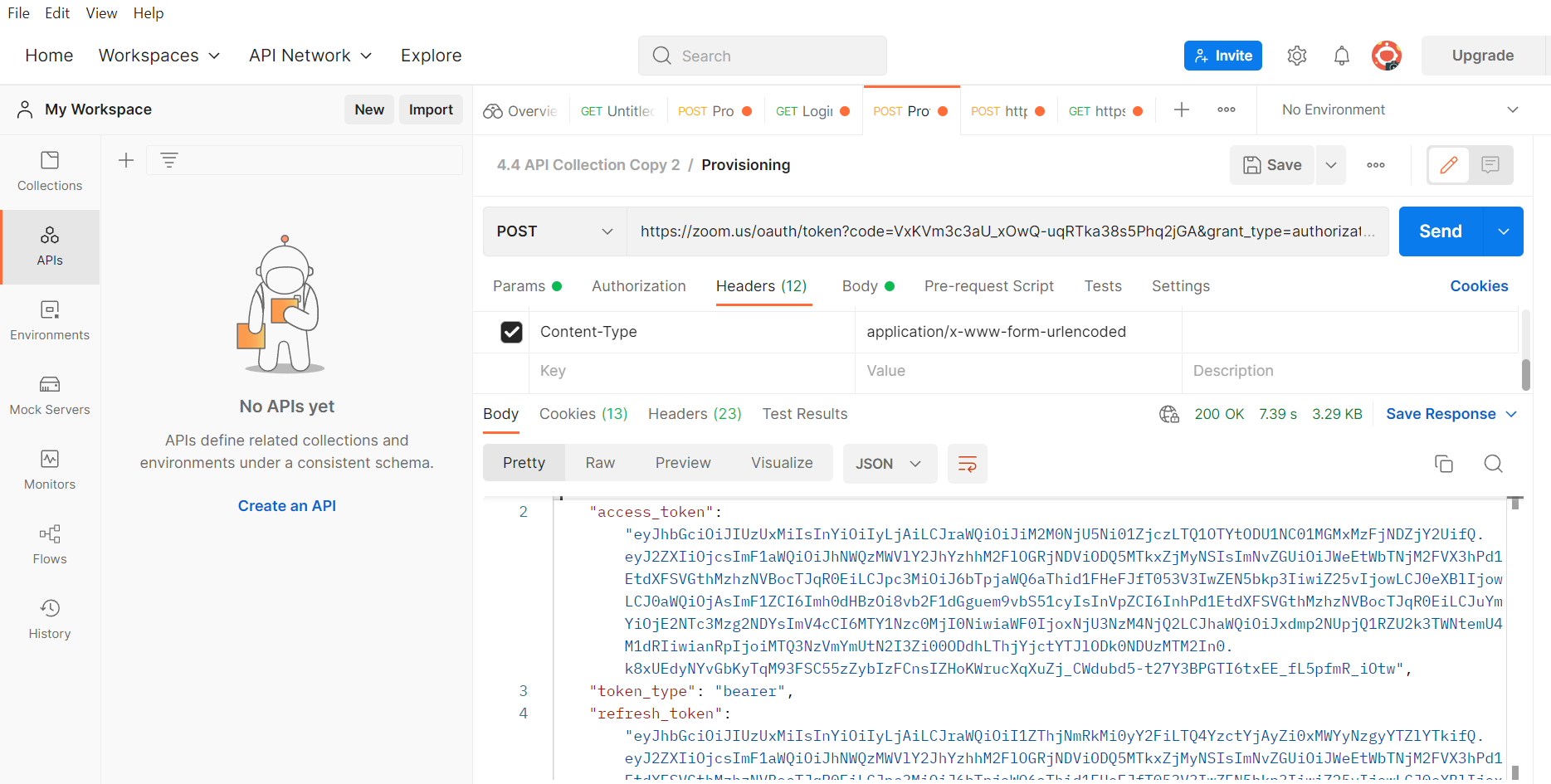Open the Help menu
This screenshot has height=784, width=1551.
pyautogui.click(x=149, y=13)
